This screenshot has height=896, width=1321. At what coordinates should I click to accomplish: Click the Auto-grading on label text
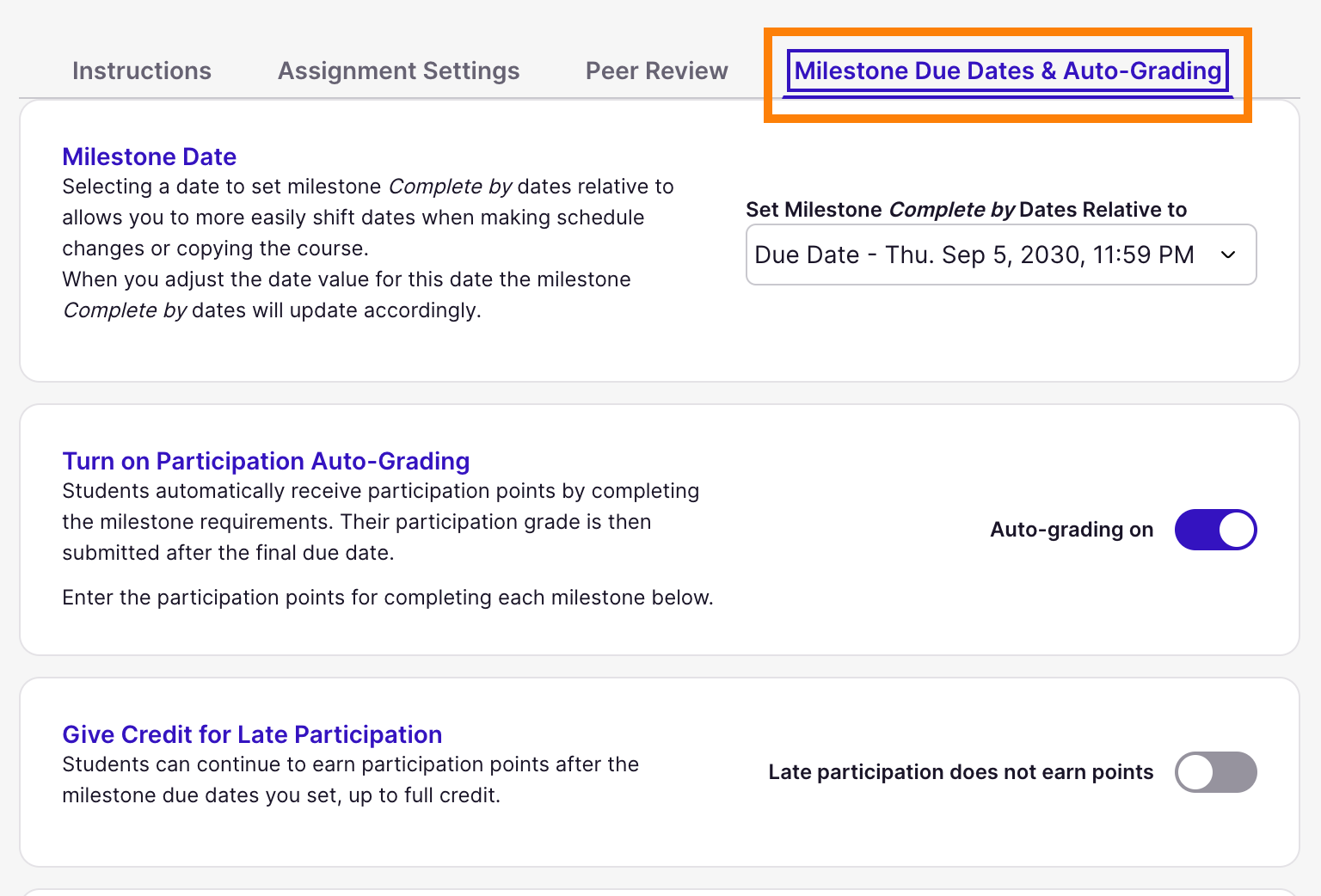point(1071,530)
